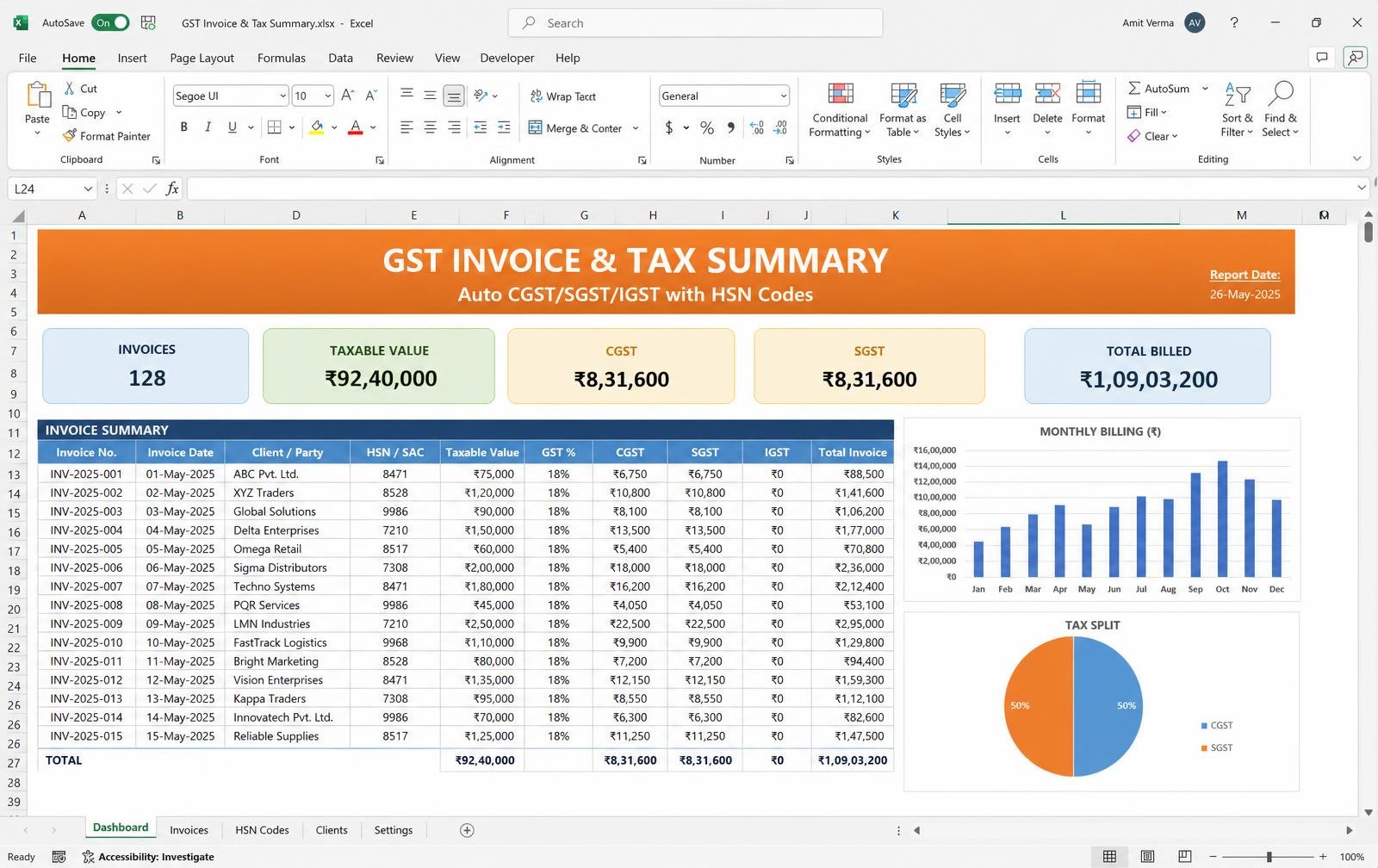The height and width of the screenshot is (868, 1378).
Task: Click the Delete cells icon
Action: tap(1047, 93)
